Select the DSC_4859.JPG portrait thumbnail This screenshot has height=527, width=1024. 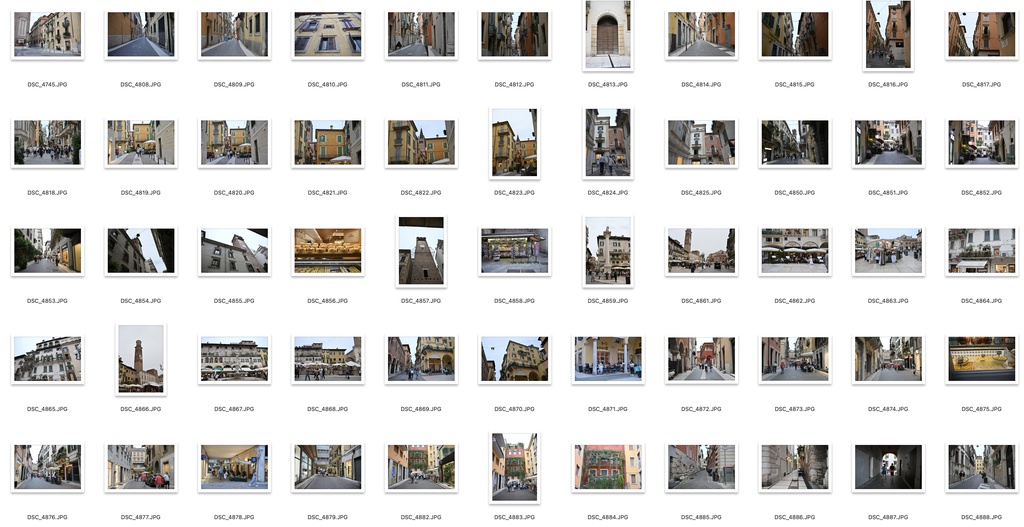click(607, 251)
